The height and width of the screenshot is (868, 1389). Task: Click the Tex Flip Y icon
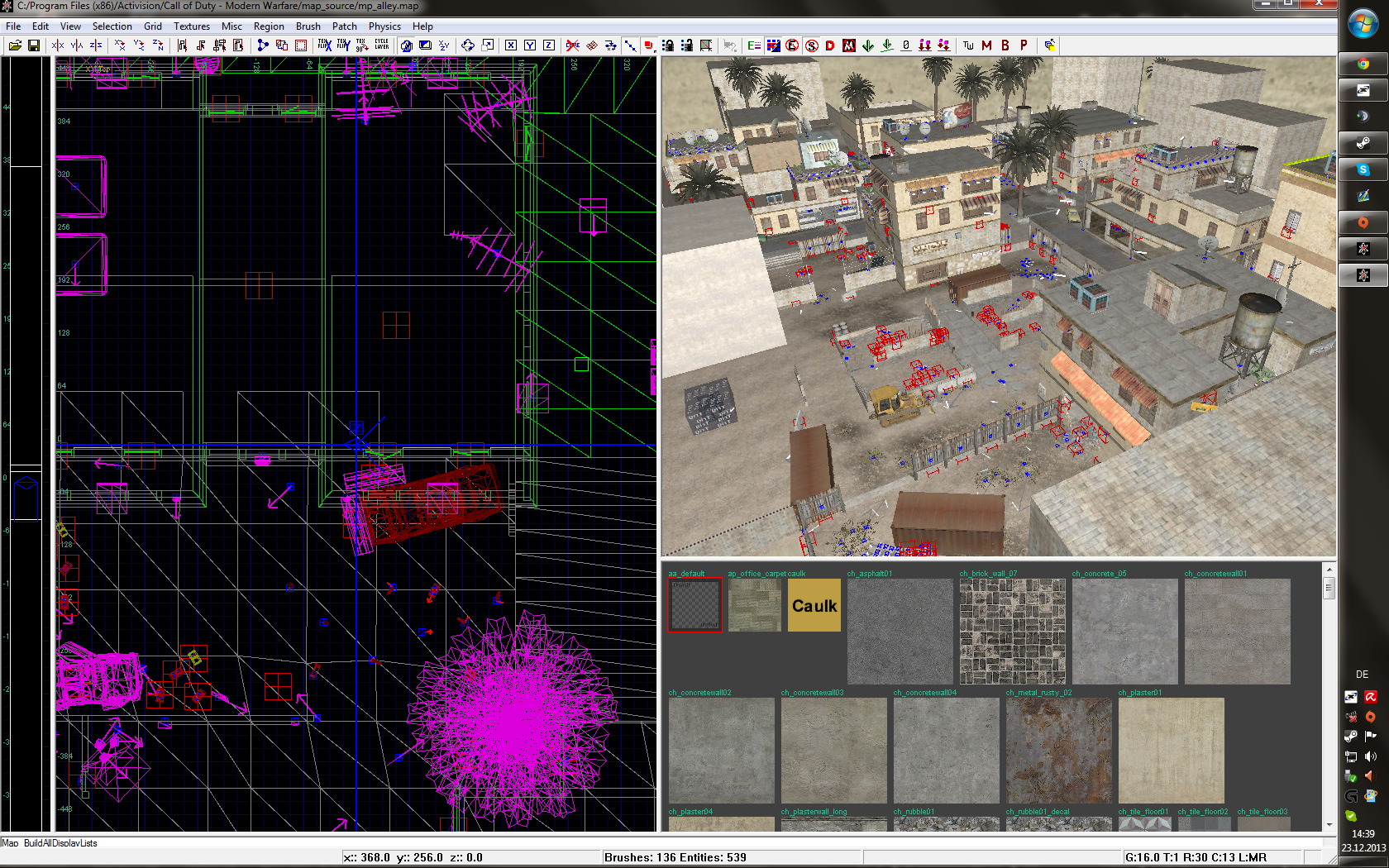[343, 45]
